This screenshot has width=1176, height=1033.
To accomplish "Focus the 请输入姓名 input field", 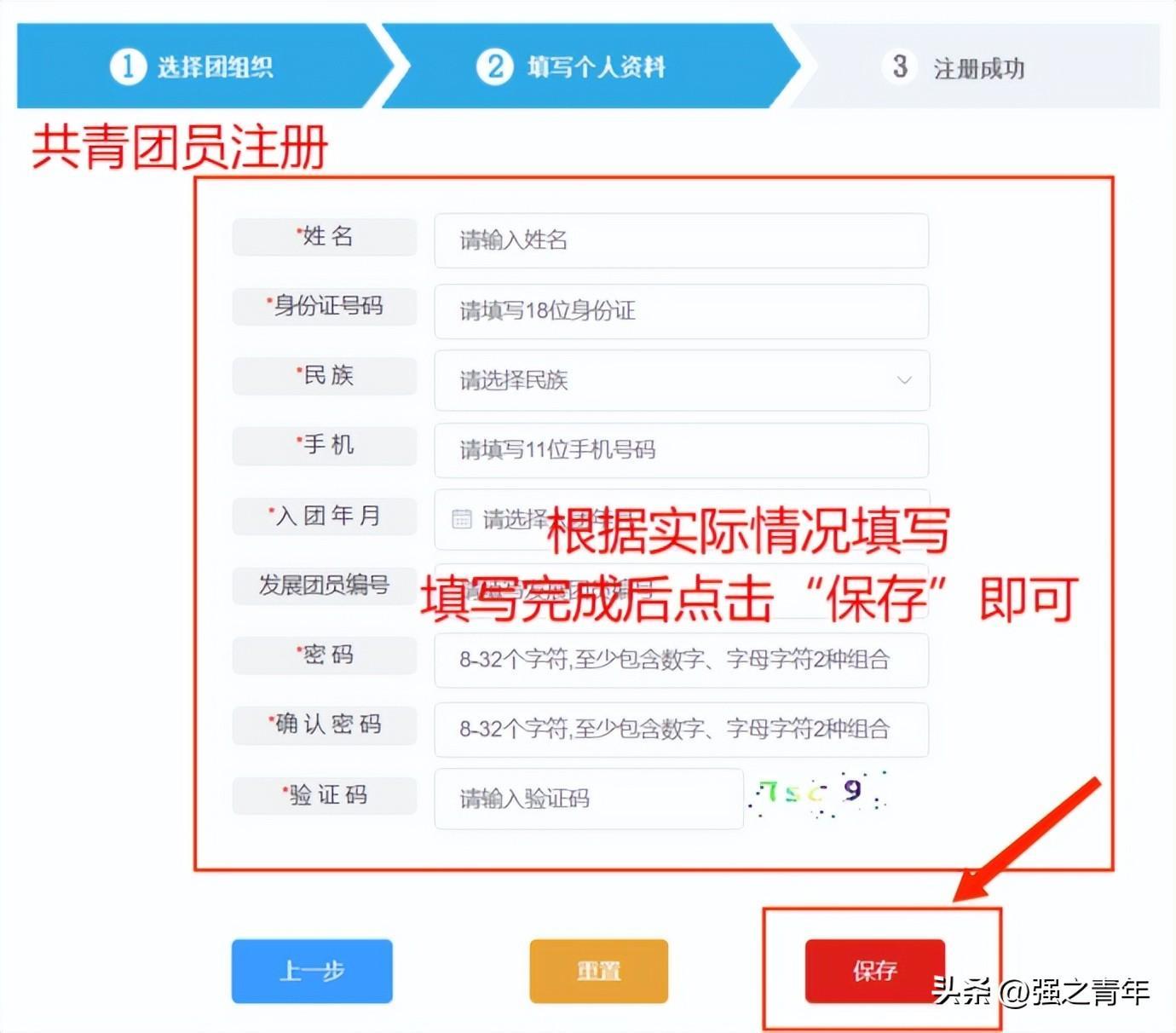I will point(682,240).
